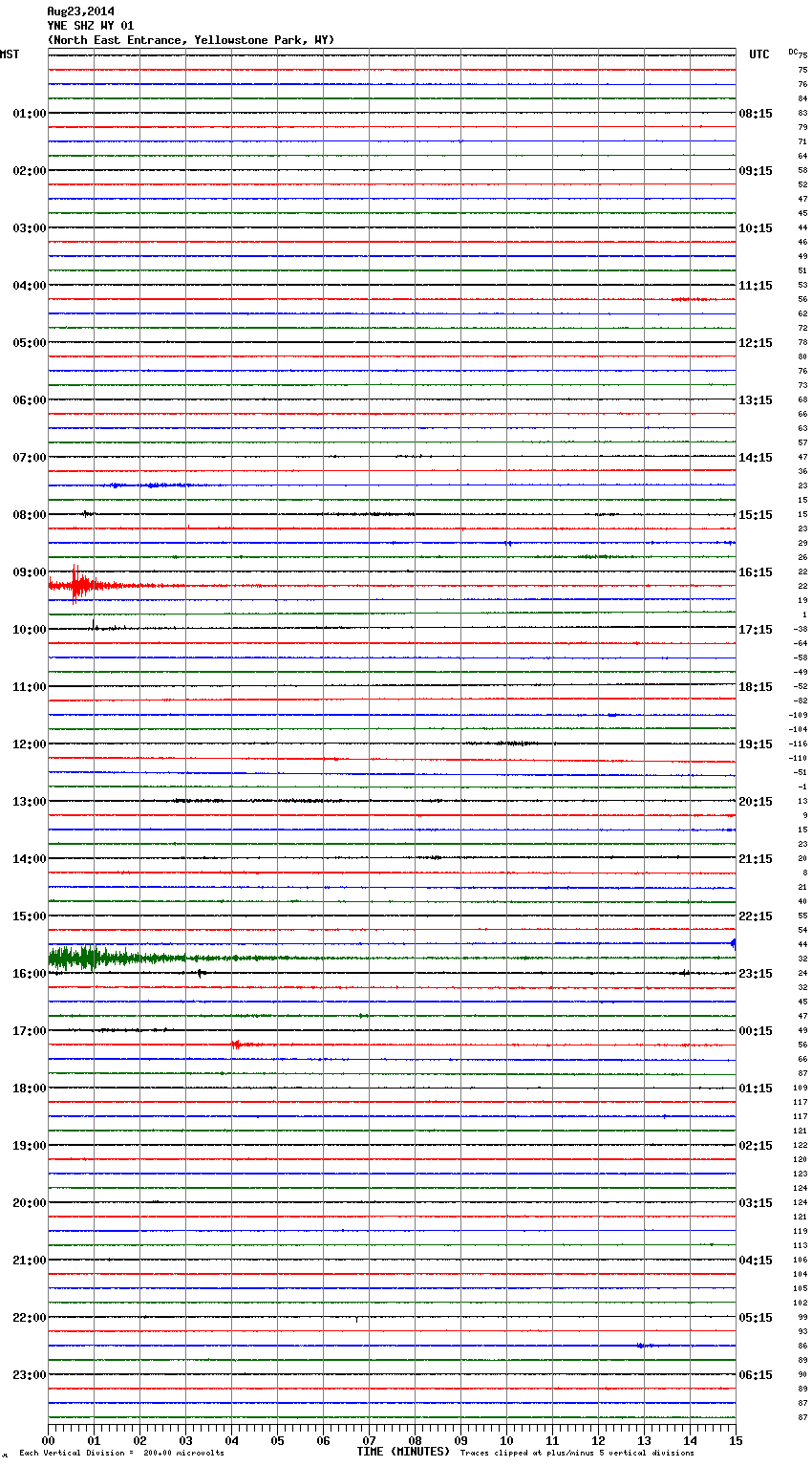
Task: Click the 16:00 MST time label
Action: (x=29, y=974)
